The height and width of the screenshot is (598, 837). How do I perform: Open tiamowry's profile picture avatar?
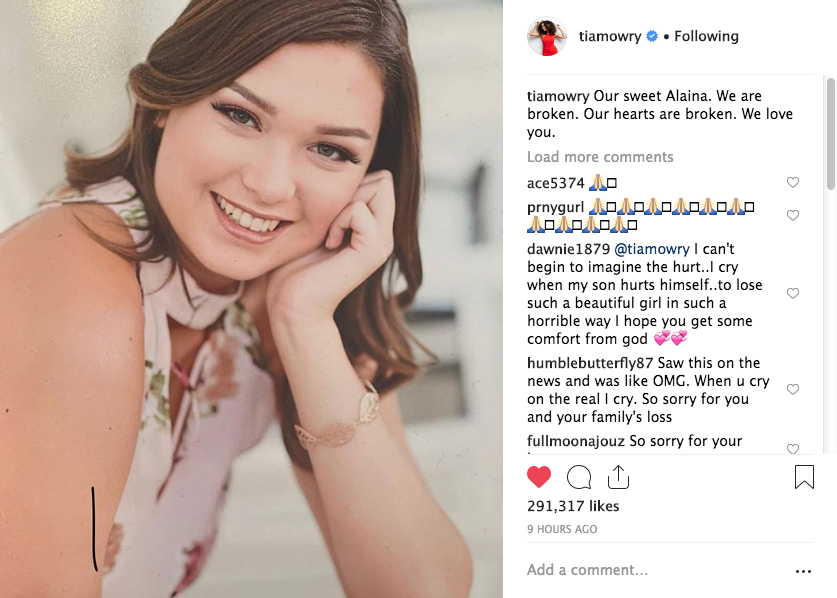tap(547, 37)
